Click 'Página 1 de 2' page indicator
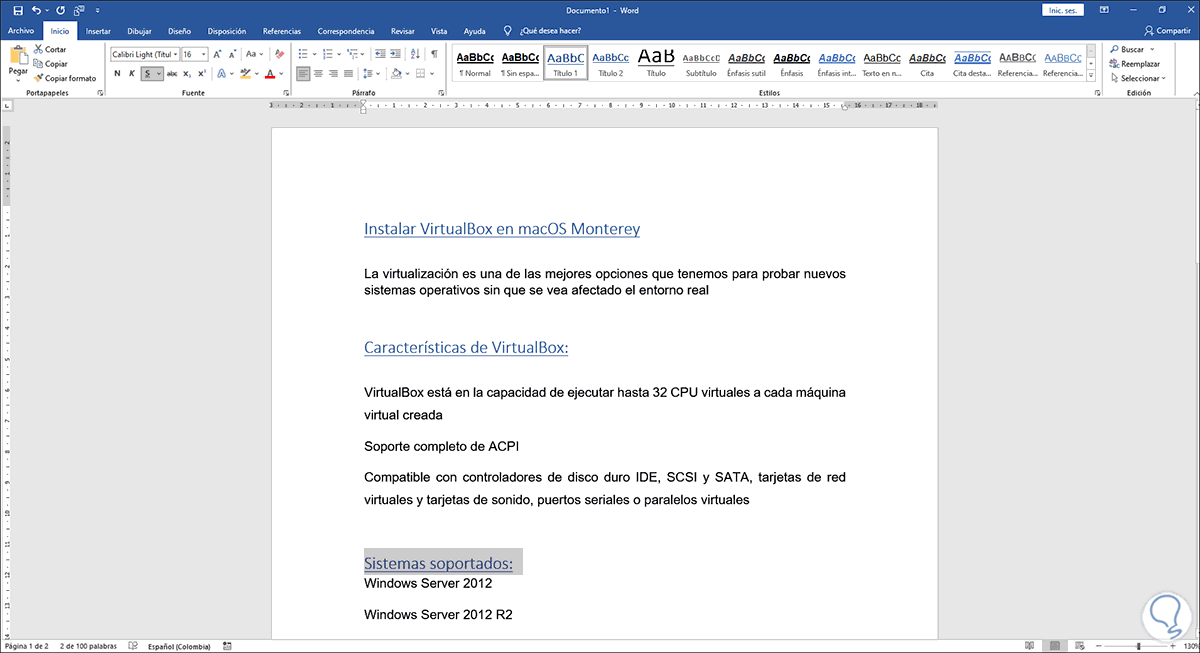Screen dimensions: 1200x653 click(26, 646)
